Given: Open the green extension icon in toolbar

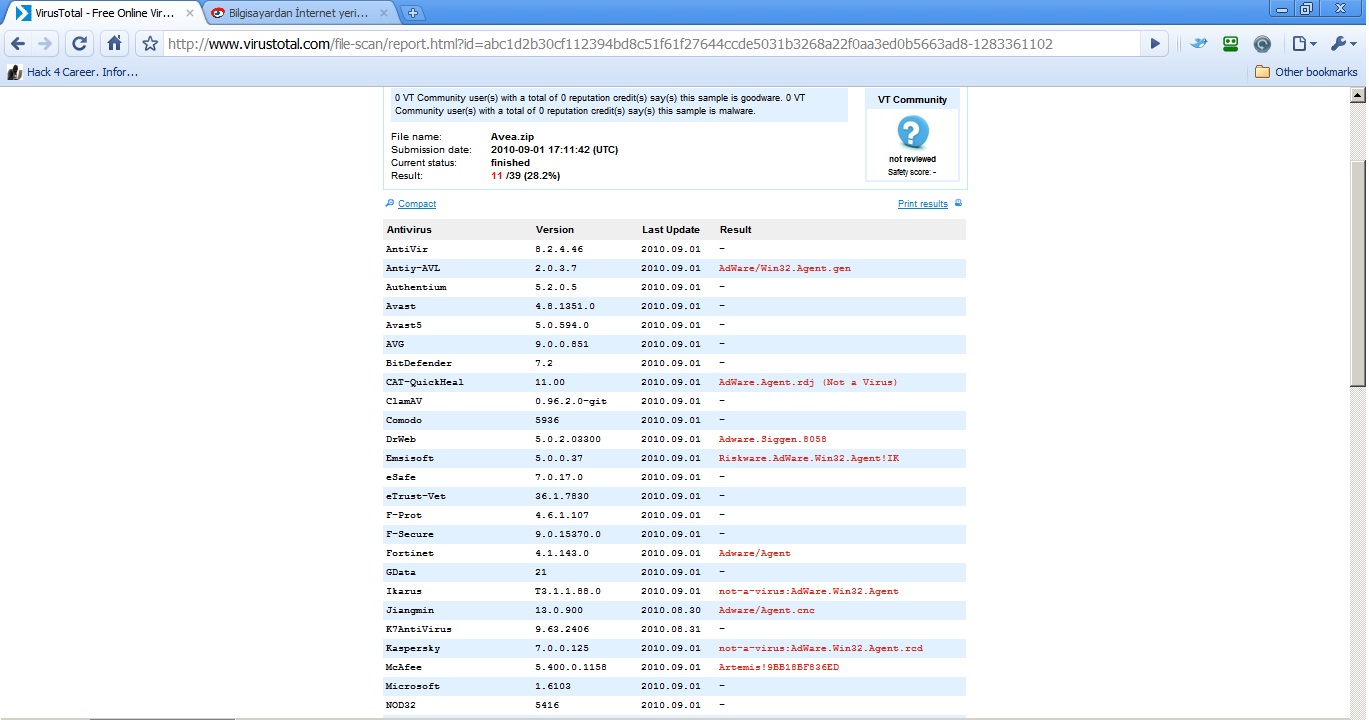Looking at the screenshot, I should [x=1230, y=44].
